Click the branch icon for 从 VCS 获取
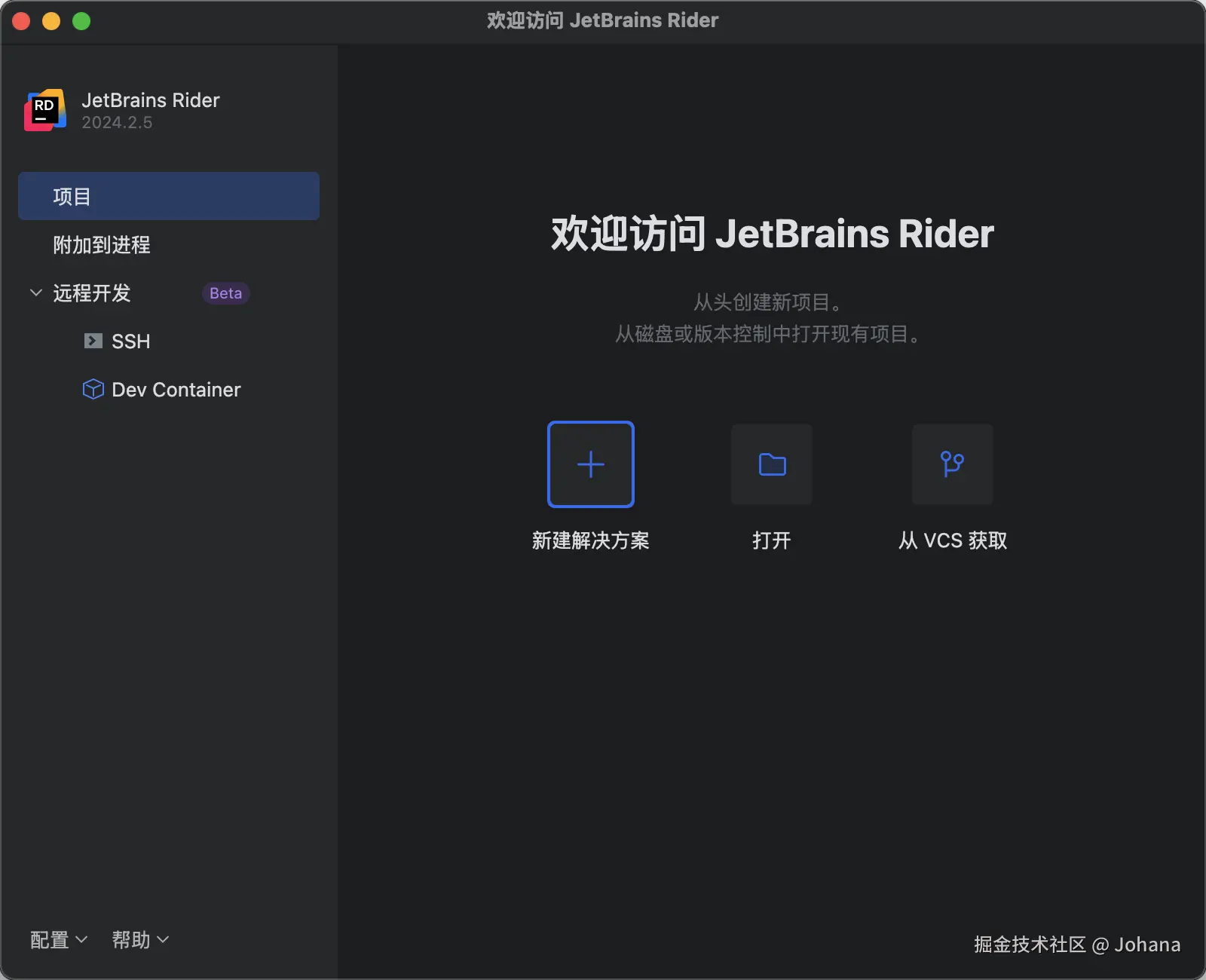Viewport: 1206px width, 980px height. 953,464
